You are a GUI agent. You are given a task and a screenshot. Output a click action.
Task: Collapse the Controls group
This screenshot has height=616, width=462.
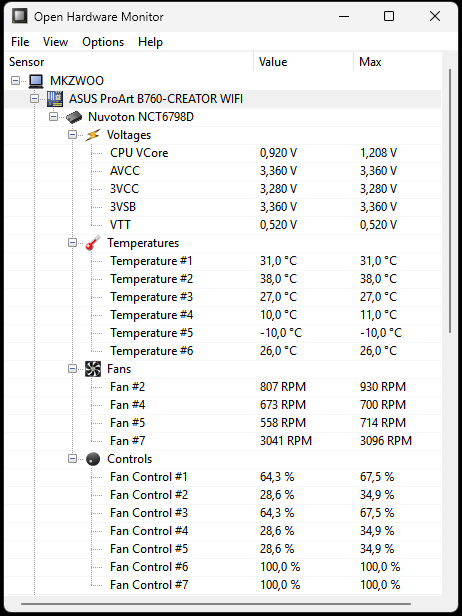pos(72,458)
